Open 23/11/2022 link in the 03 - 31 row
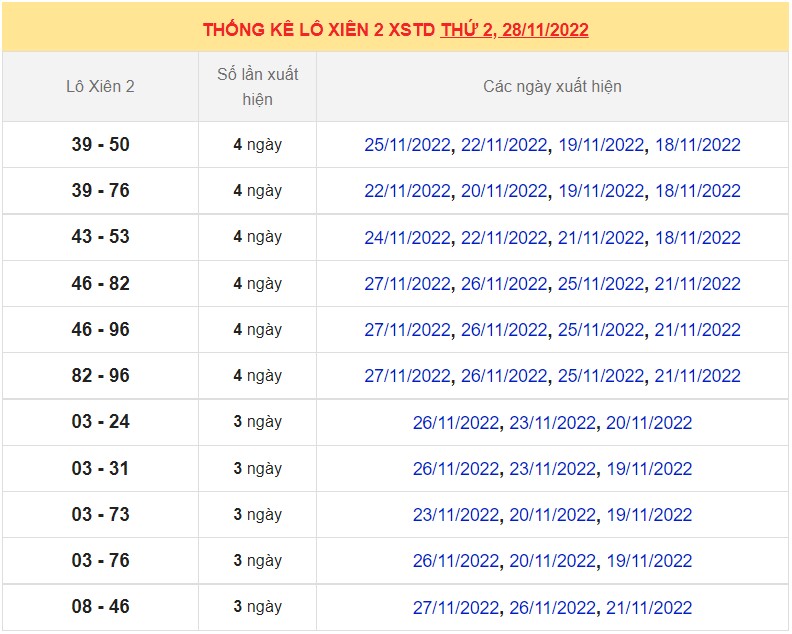The image size is (792, 634). click(553, 469)
